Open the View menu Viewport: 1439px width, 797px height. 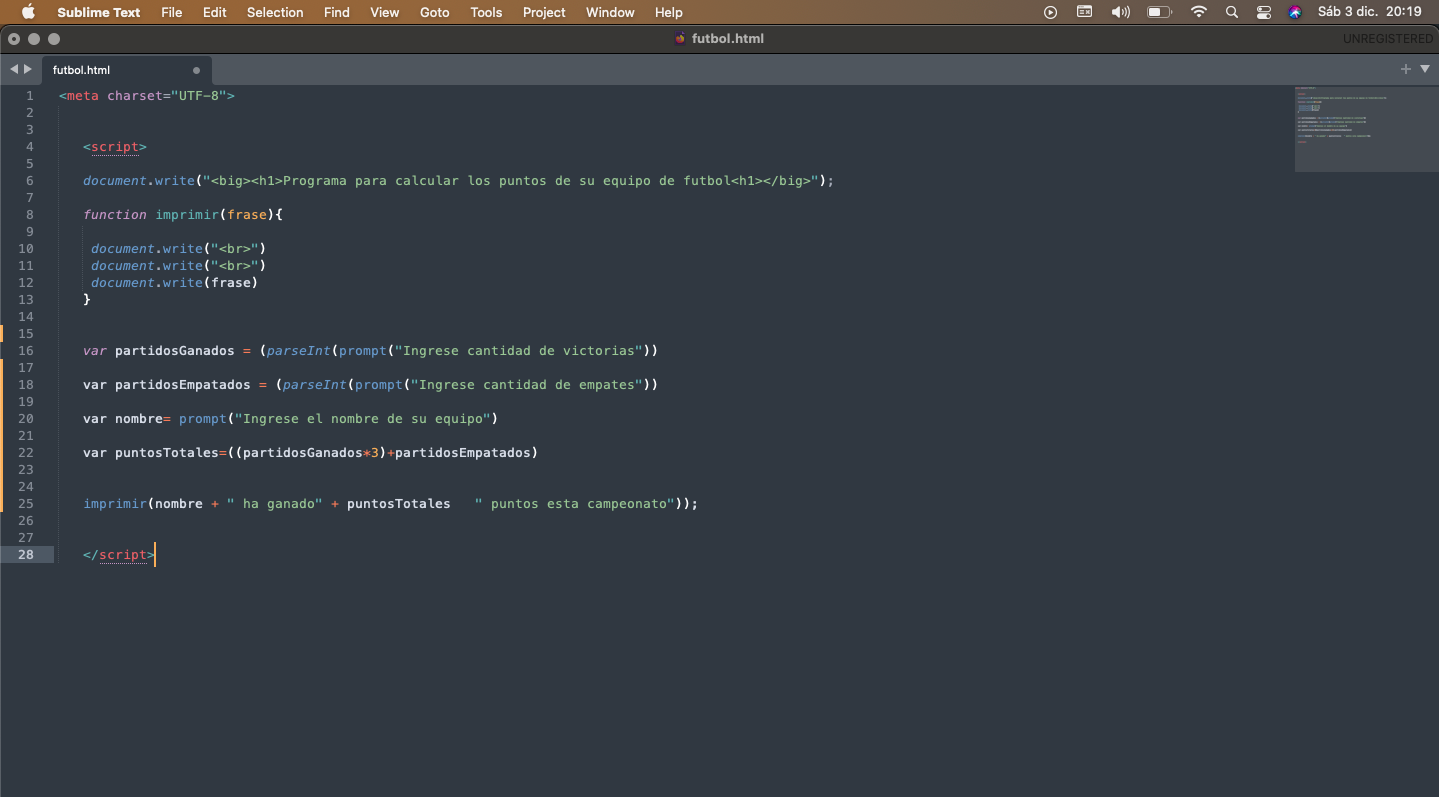[385, 12]
